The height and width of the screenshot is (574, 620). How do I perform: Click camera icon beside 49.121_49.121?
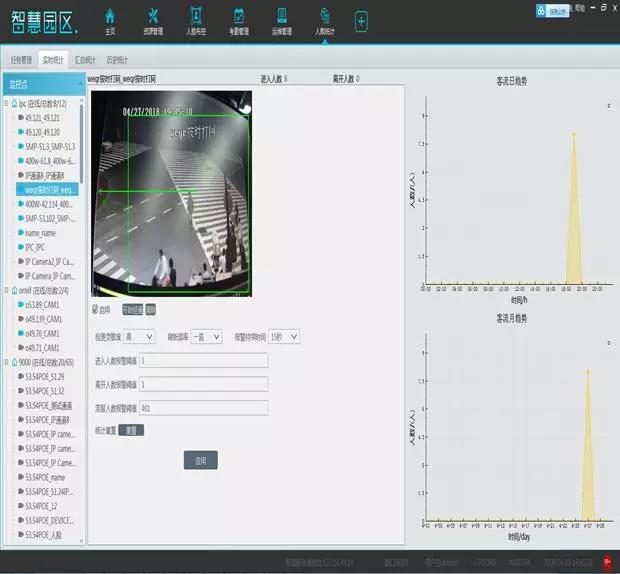coord(20,117)
